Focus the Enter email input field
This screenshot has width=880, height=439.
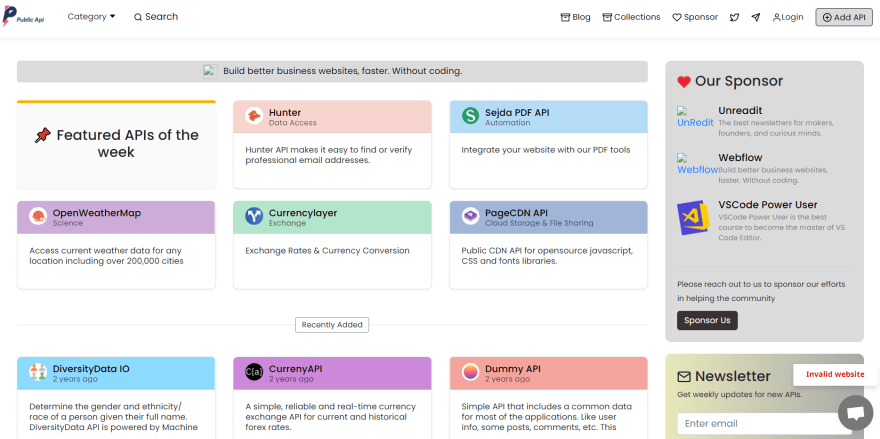tap(766, 423)
